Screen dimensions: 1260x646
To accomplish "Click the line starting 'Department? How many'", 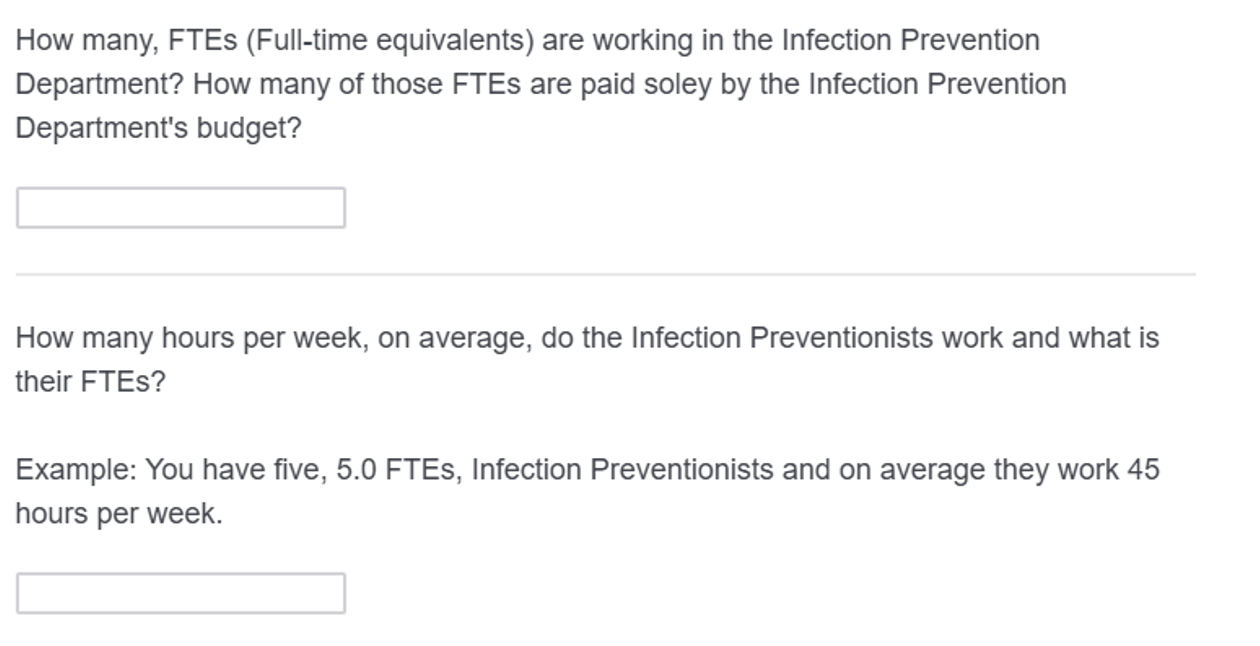I will point(541,84).
